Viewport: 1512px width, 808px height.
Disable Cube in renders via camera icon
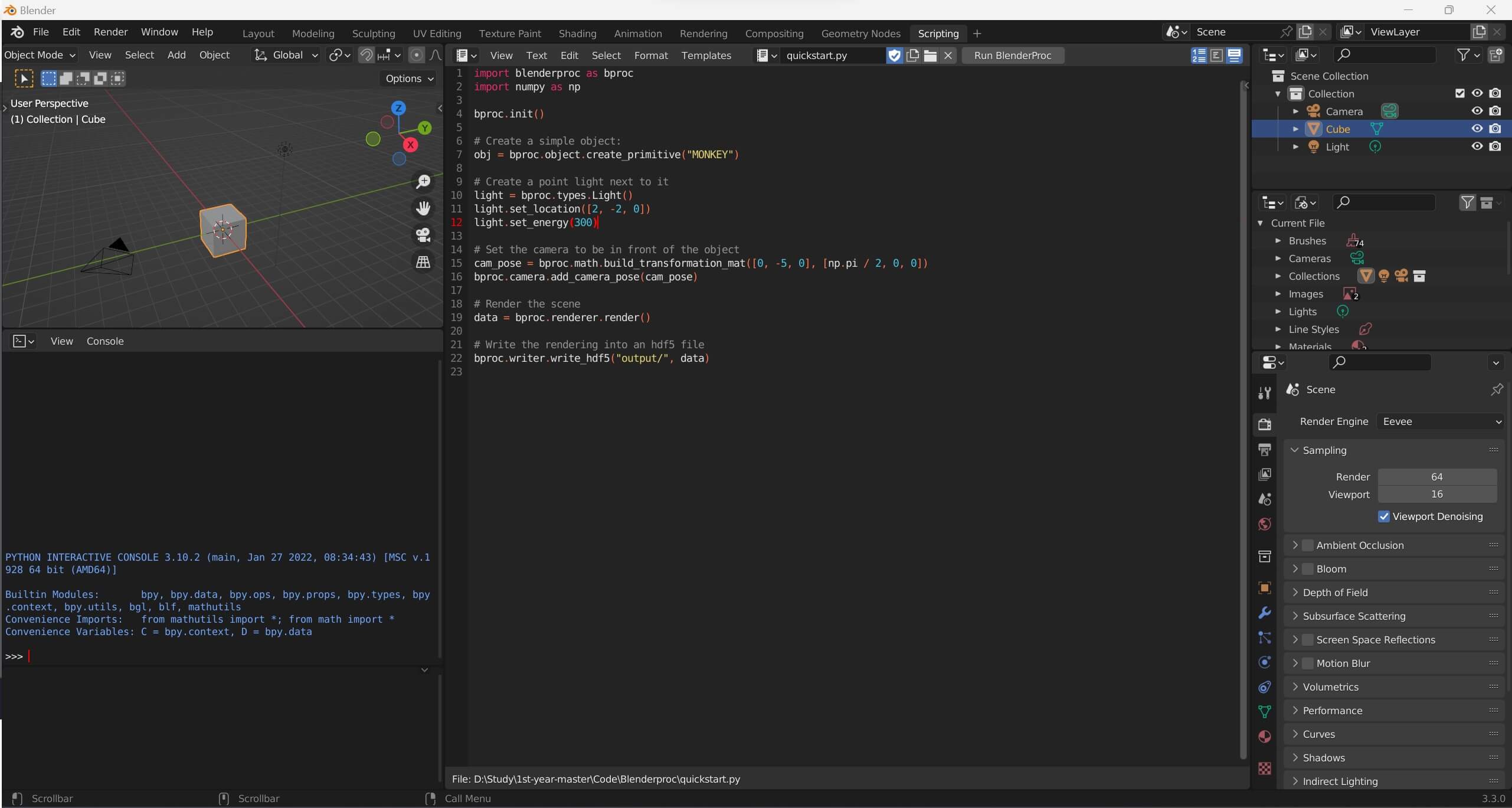(1495, 129)
